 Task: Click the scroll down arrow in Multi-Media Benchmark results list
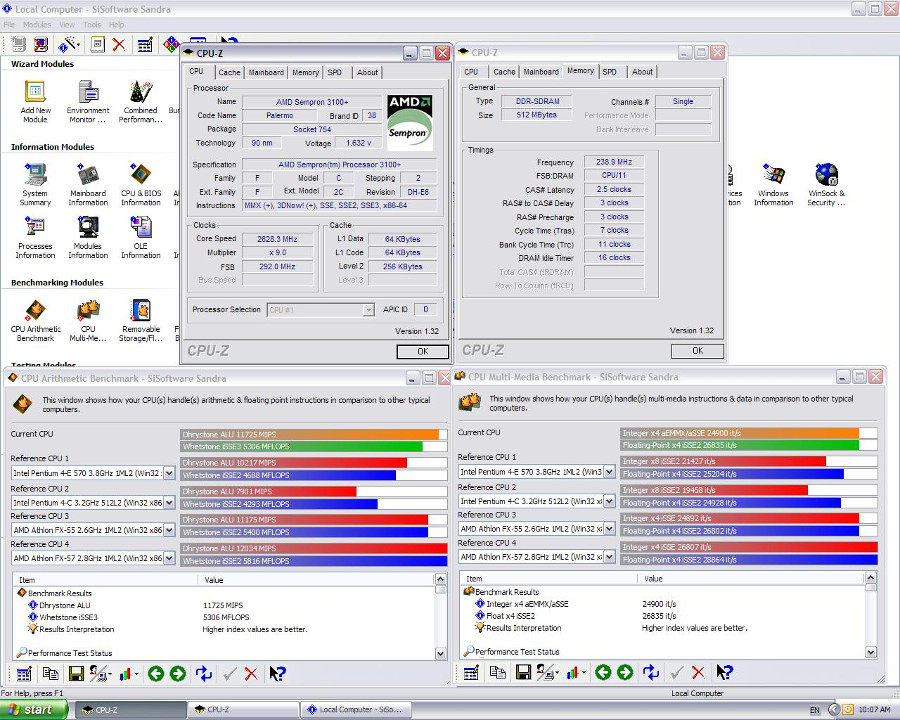pyautogui.click(x=871, y=652)
